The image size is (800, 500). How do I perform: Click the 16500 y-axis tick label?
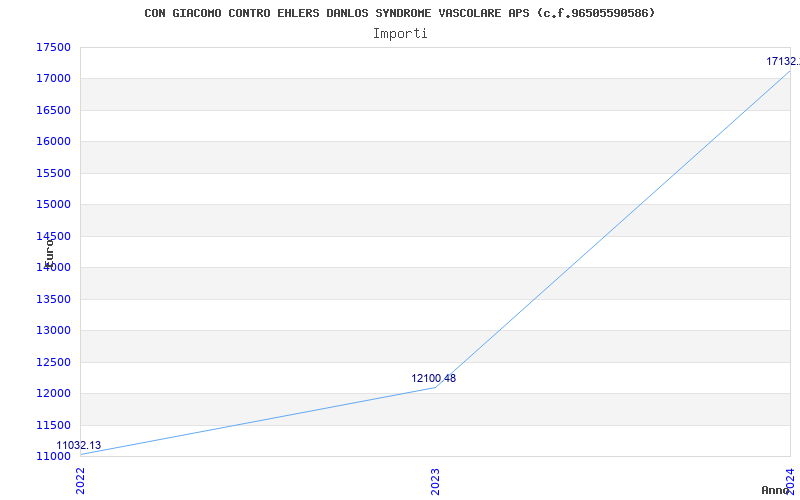click(x=53, y=110)
